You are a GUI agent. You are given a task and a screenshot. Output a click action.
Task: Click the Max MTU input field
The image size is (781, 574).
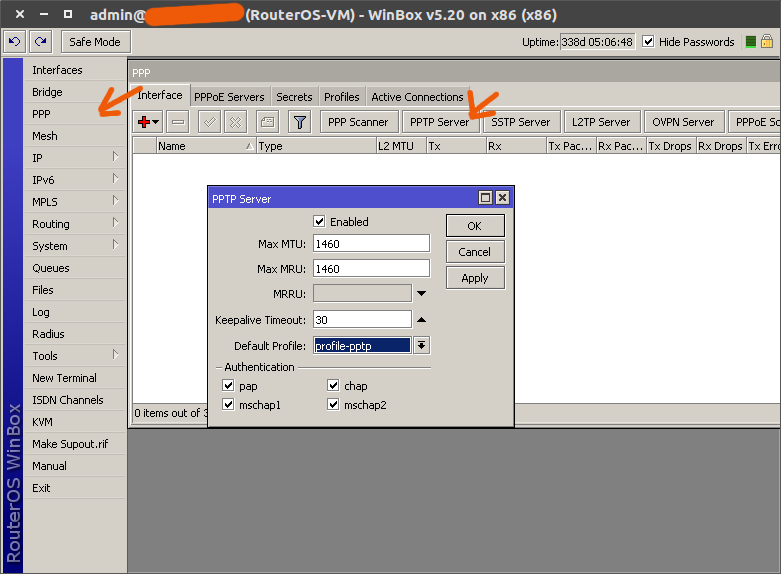pyautogui.click(x=371, y=244)
